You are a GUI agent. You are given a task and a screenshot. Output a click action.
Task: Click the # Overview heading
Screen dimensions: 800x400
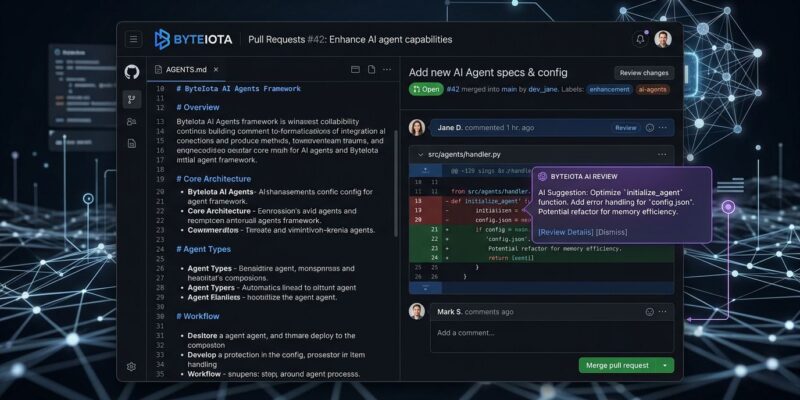click(x=198, y=108)
